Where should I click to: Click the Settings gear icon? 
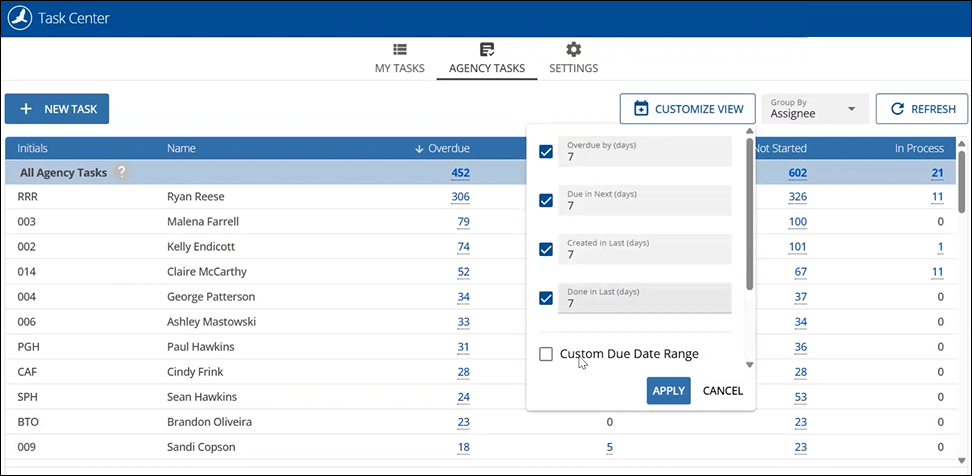point(573,50)
